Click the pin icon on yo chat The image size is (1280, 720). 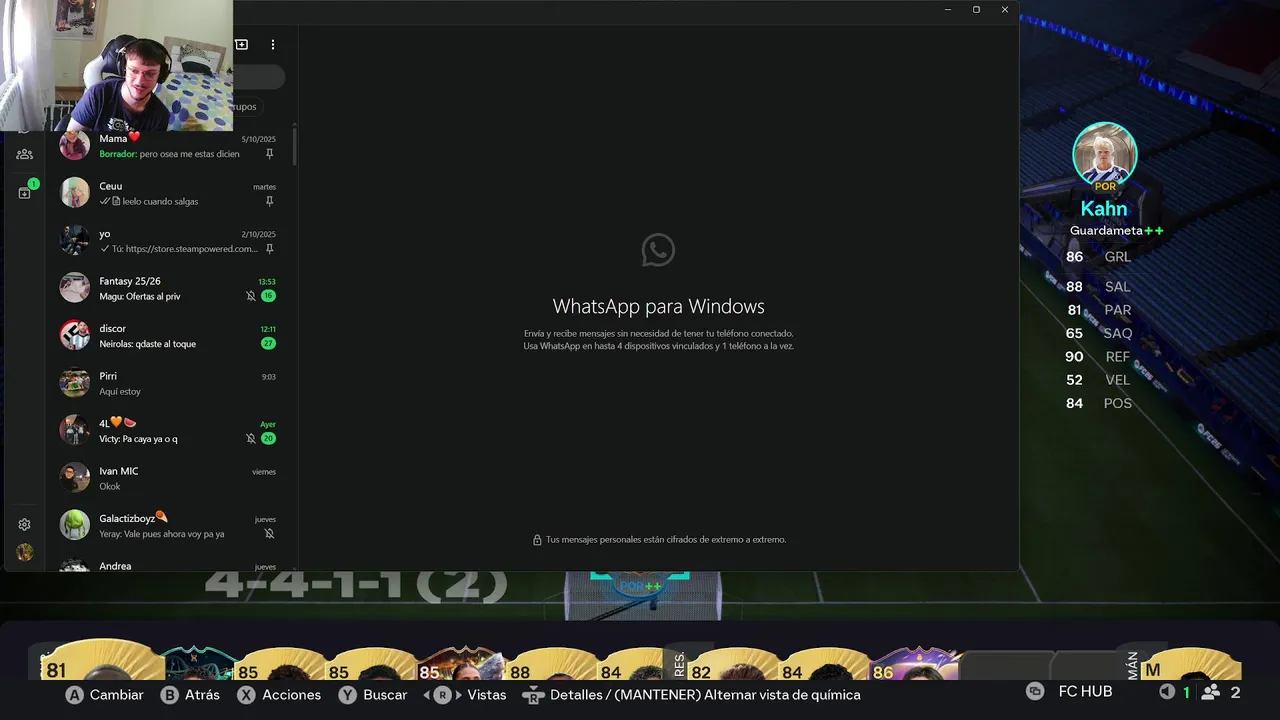pyautogui.click(x=269, y=249)
